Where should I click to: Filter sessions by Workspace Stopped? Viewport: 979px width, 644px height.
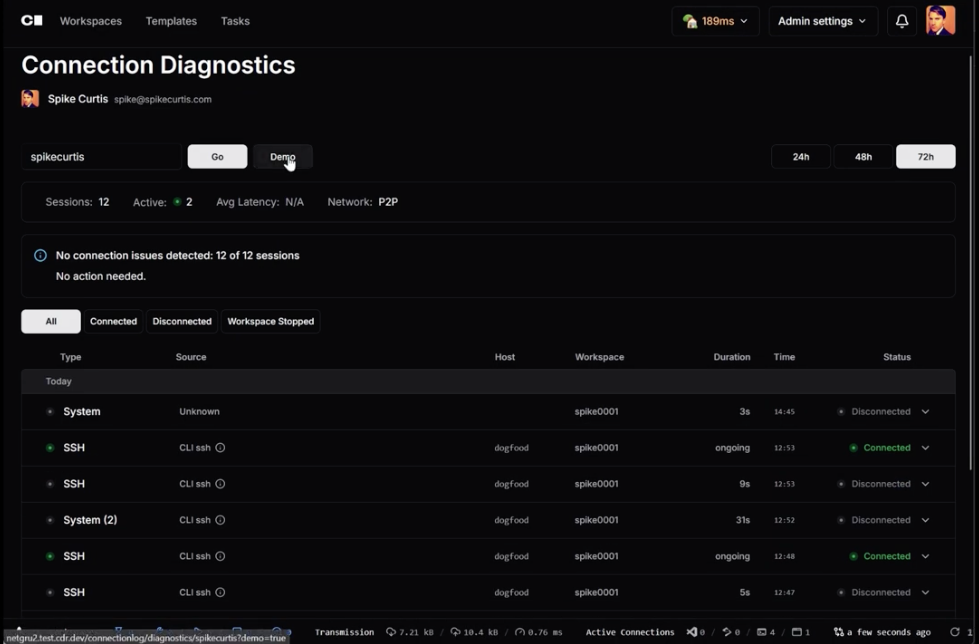tap(270, 321)
